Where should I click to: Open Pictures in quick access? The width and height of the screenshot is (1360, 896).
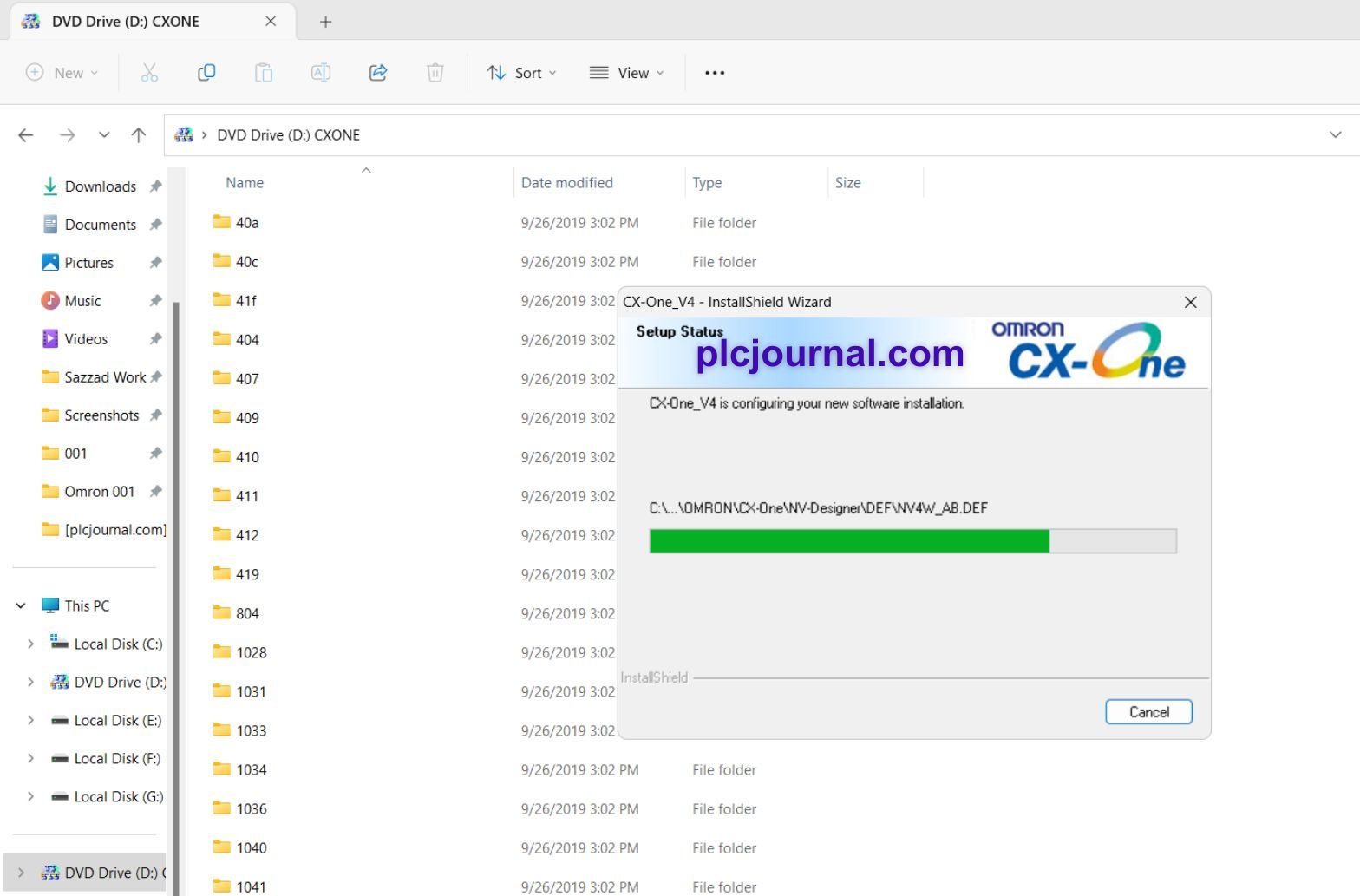point(89,263)
